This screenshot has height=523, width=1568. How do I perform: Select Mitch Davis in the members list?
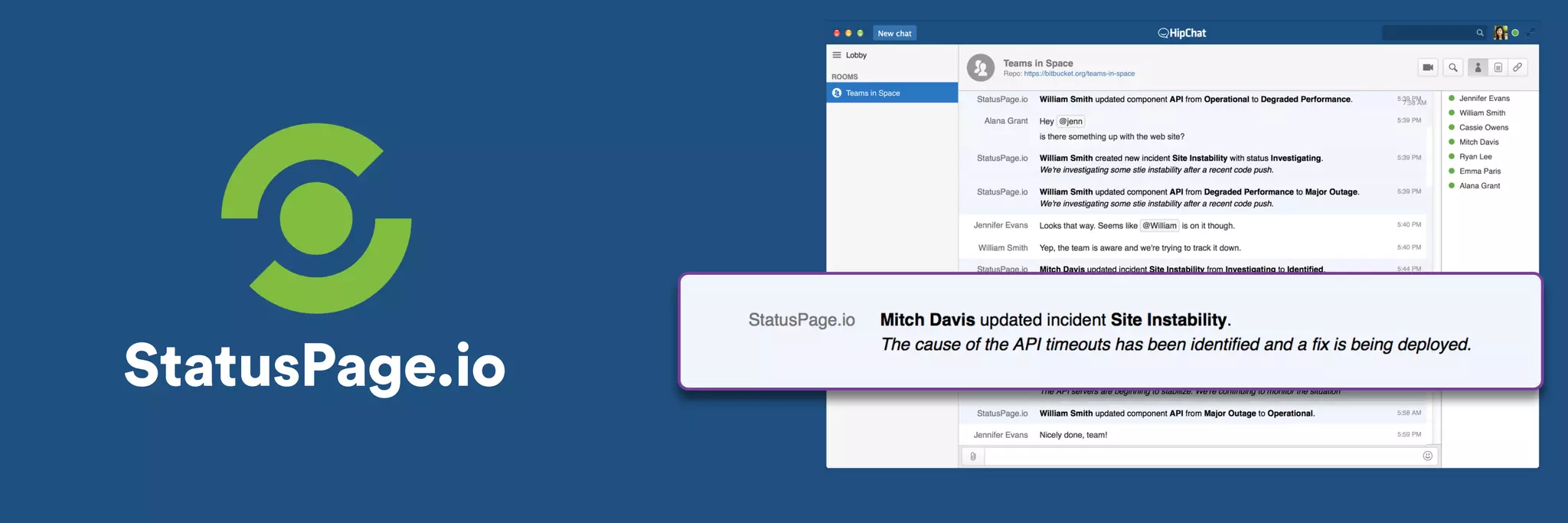point(1478,142)
